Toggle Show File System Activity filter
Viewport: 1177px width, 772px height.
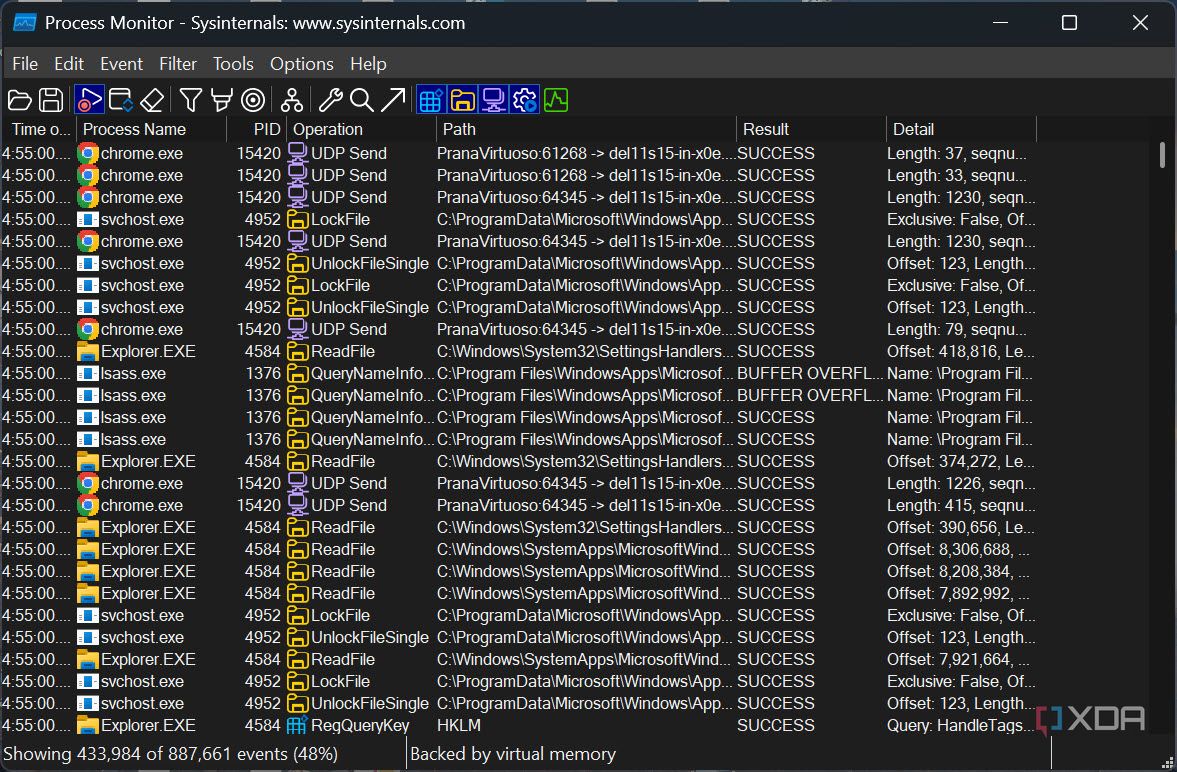[462, 100]
